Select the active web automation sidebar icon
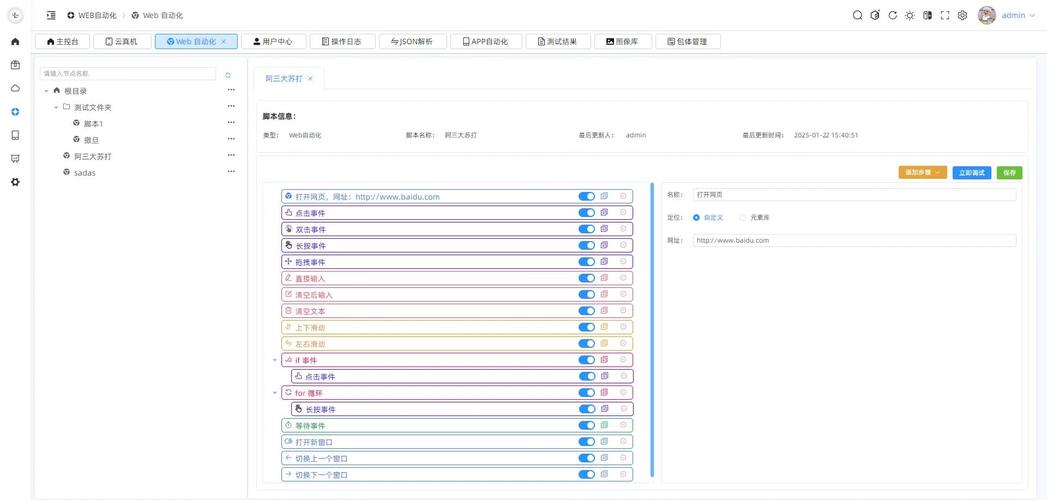Viewport: 1047px width, 500px height. [15, 111]
